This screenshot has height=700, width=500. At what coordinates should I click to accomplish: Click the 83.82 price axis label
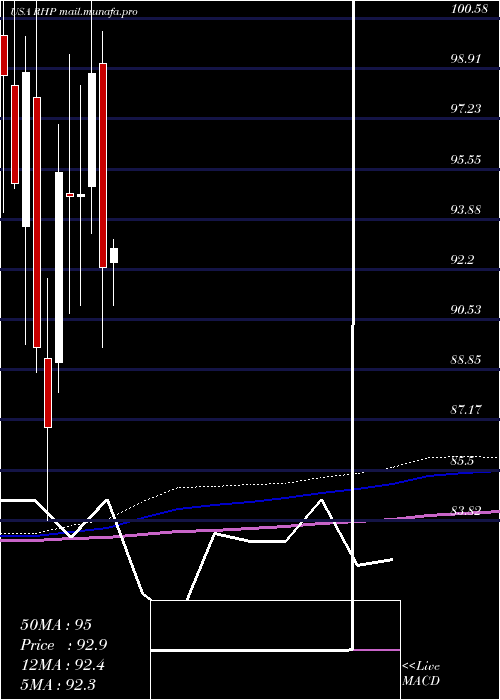click(466, 510)
